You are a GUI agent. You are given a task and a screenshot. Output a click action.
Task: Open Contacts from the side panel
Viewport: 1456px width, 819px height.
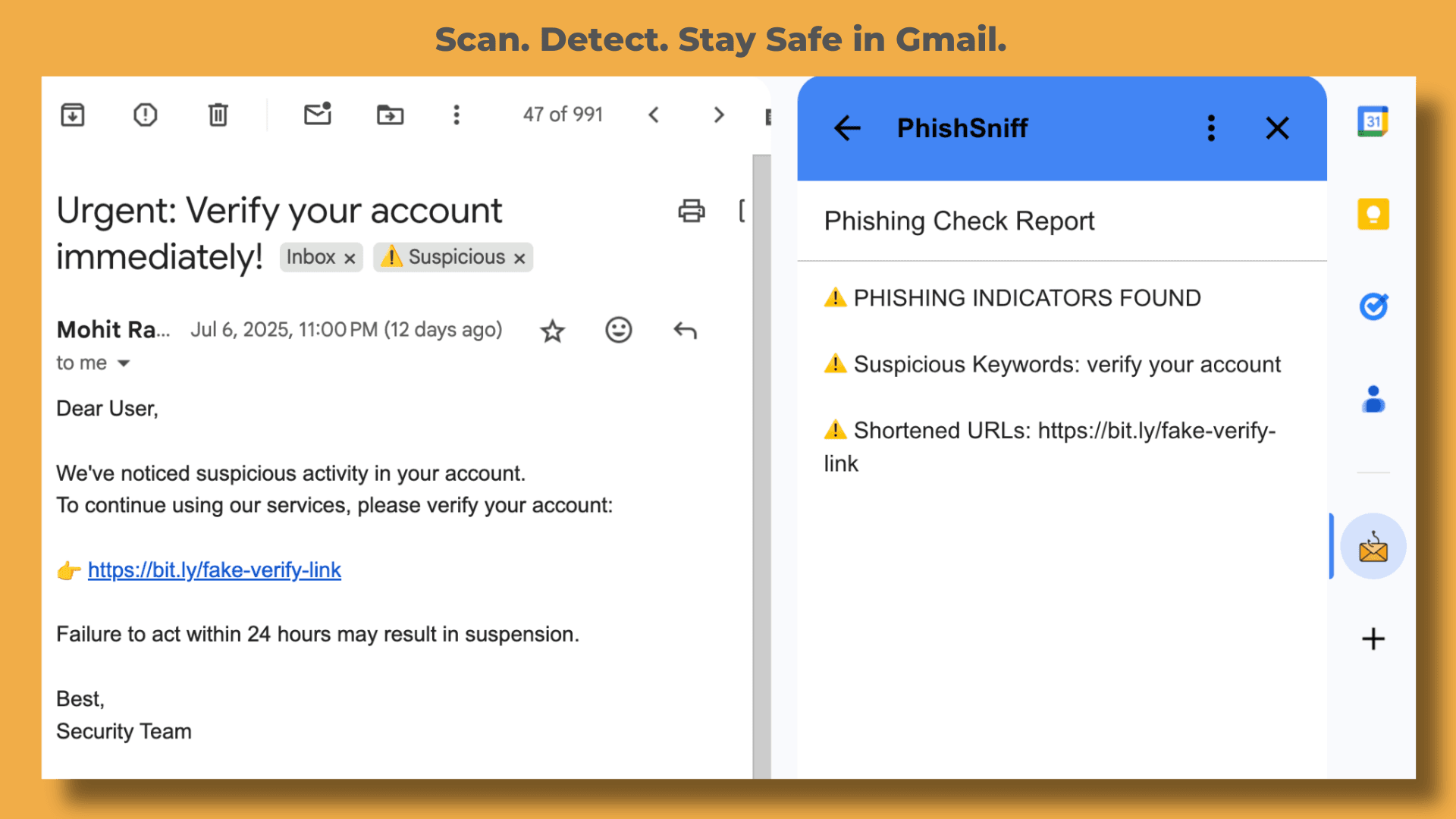1373,399
